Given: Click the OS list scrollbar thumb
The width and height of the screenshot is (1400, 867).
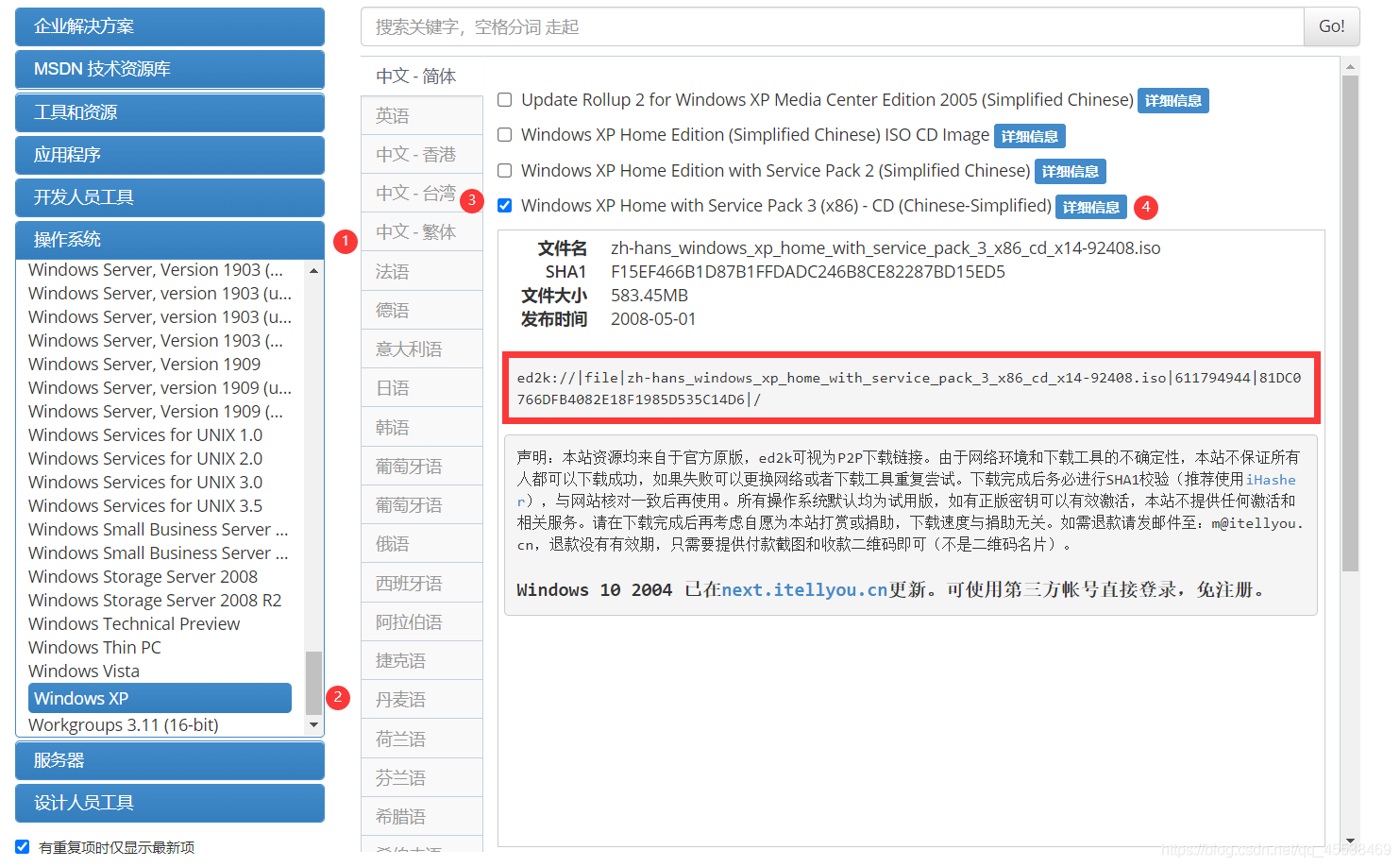Looking at the screenshot, I should click(x=314, y=684).
